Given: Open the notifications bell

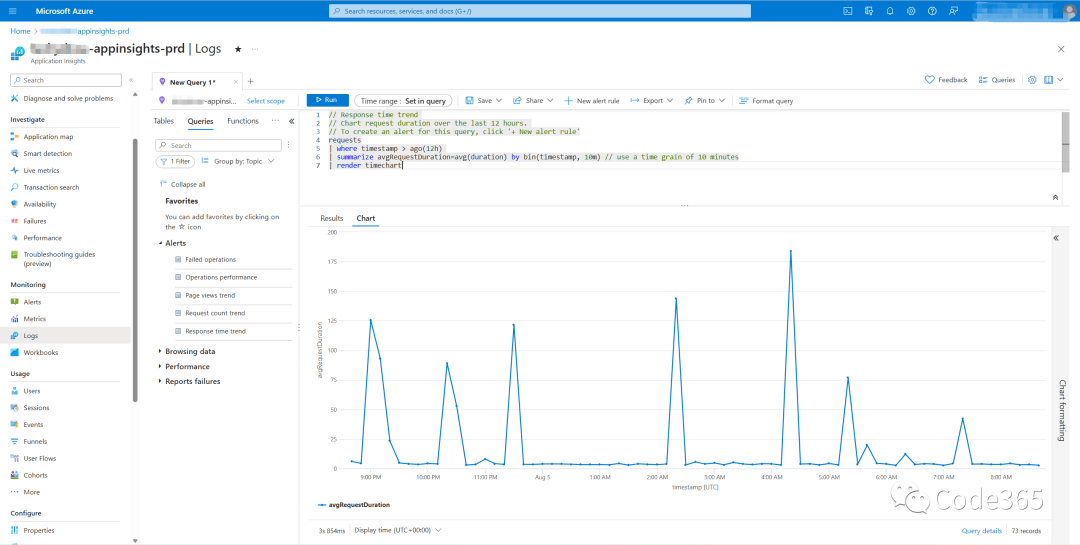Looking at the screenshot, I should coord(890,11).
